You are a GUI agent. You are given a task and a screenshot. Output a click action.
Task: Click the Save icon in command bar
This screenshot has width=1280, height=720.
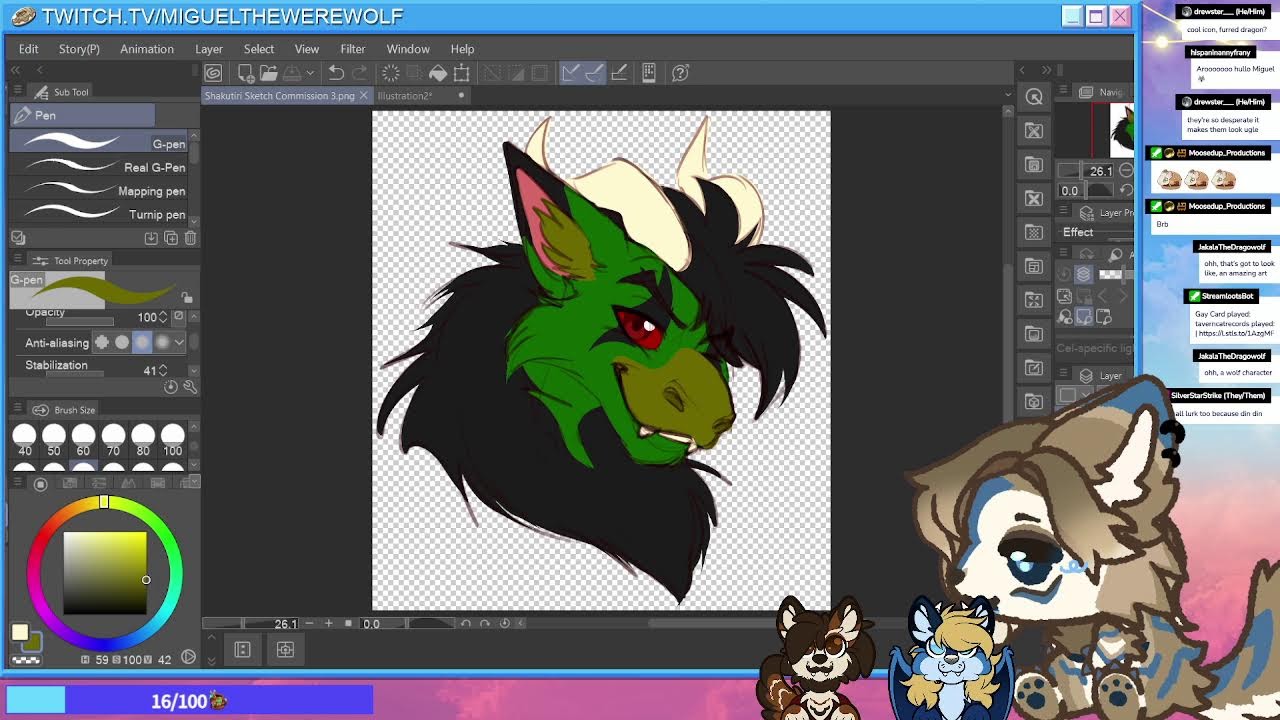(x=292, y=73)
